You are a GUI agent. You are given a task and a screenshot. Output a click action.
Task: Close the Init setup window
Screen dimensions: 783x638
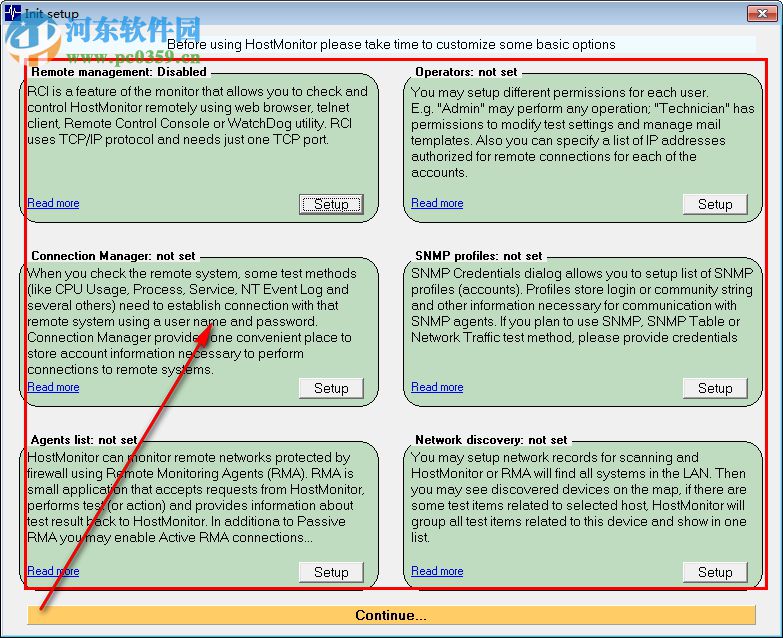pos(762,13)
